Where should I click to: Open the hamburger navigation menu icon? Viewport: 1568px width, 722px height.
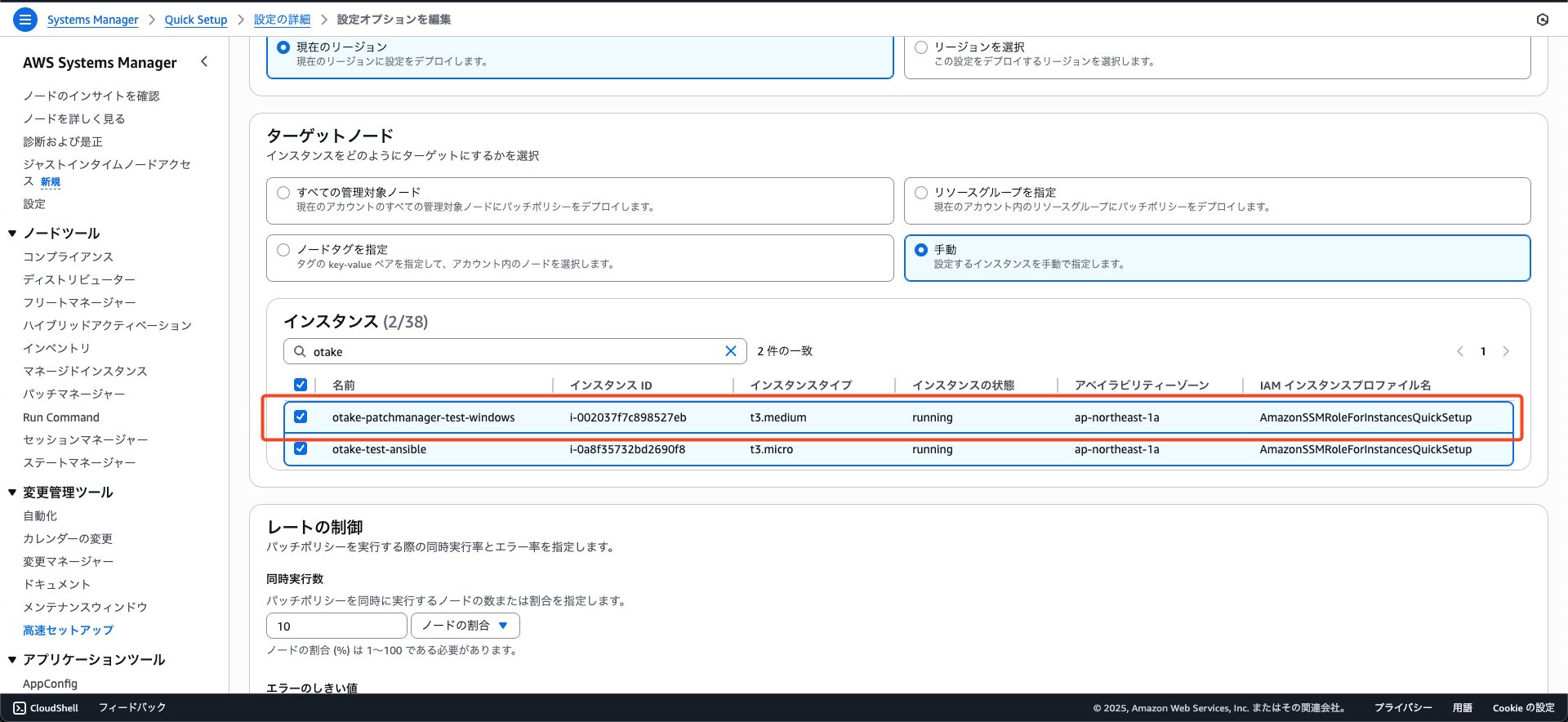(x=25, y=20)
